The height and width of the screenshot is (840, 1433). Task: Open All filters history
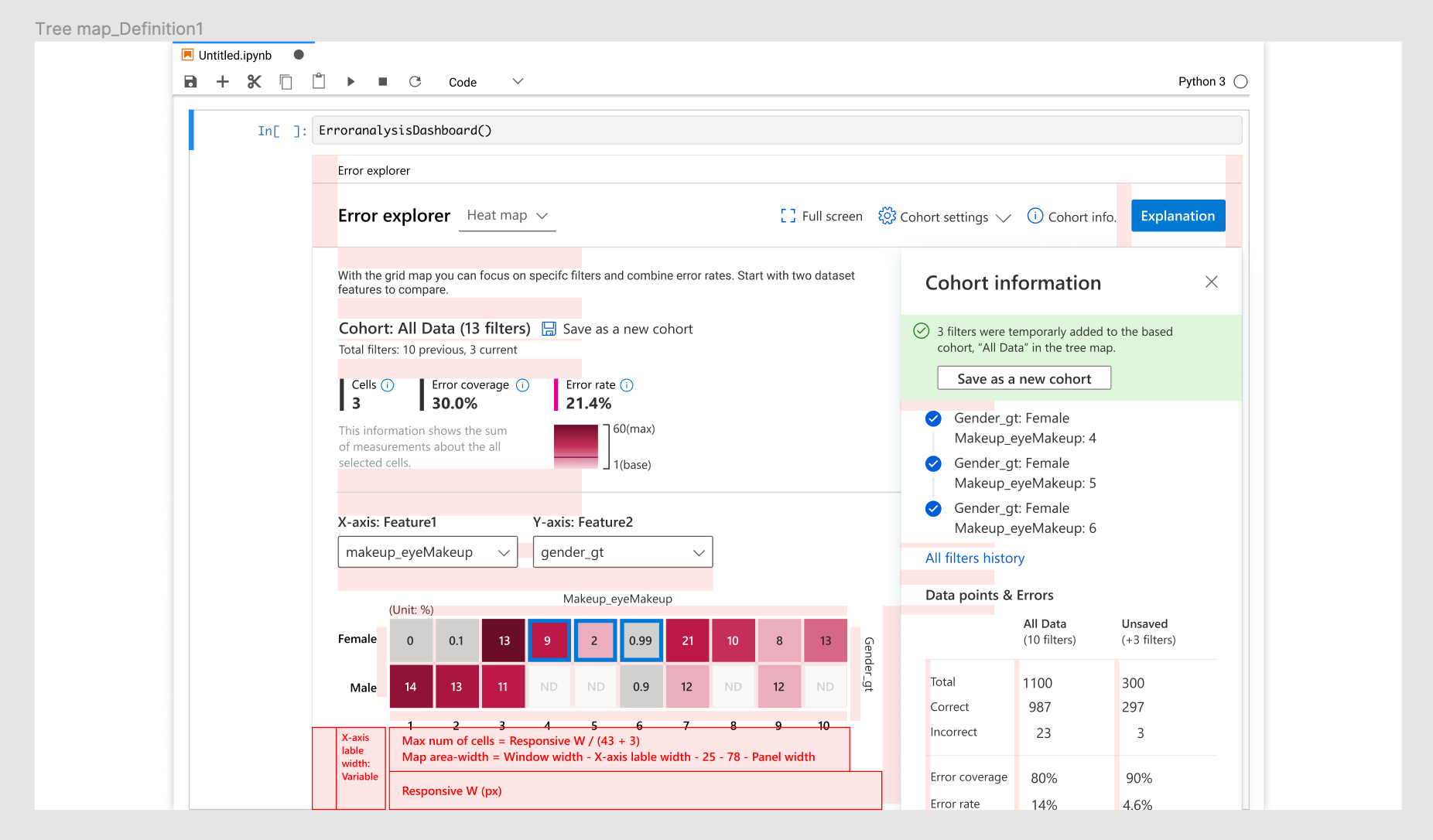click(x=974, y=558)
